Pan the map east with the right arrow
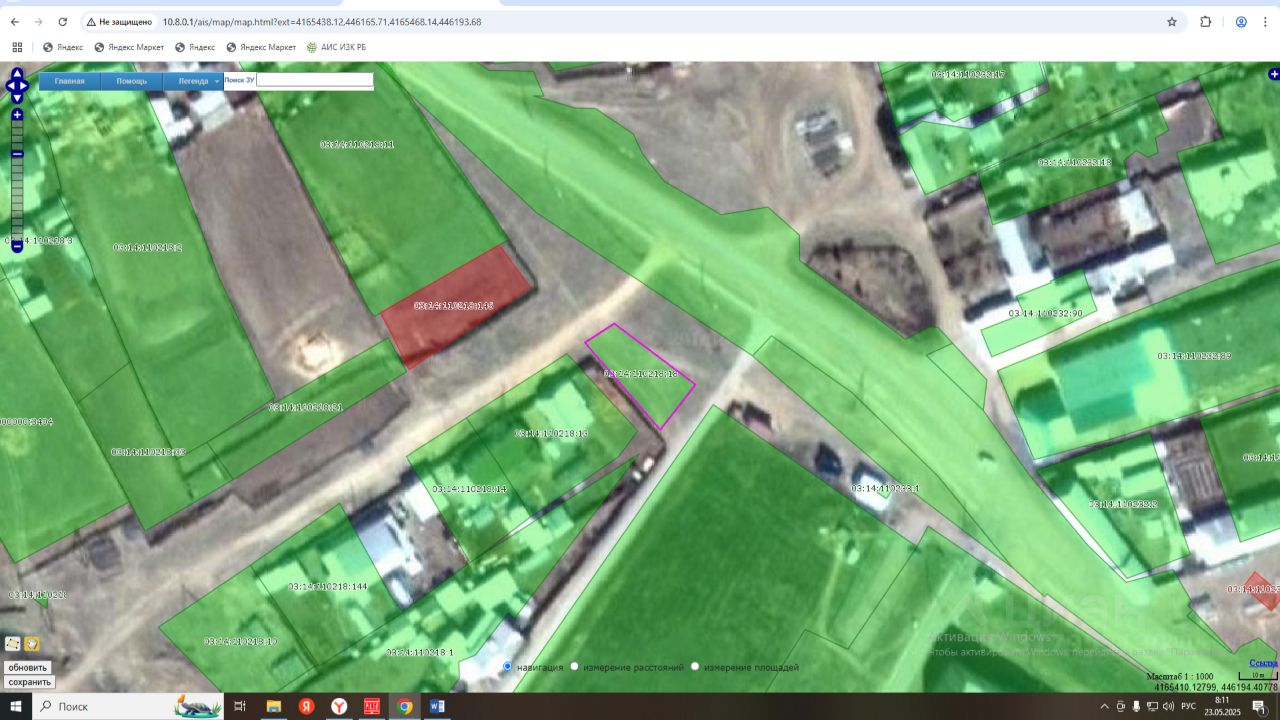 click(x=25, y=86)
